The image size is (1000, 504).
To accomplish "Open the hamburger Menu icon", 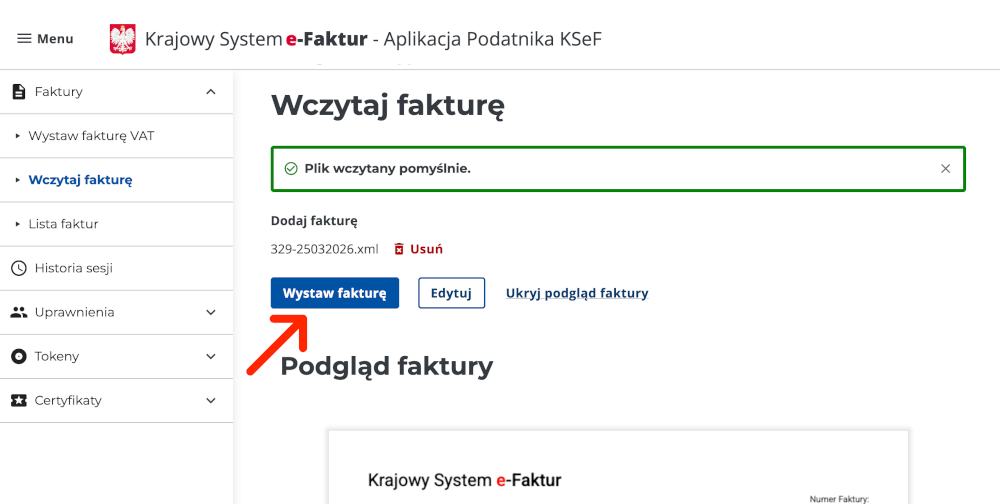I will (x=24, y=39).
